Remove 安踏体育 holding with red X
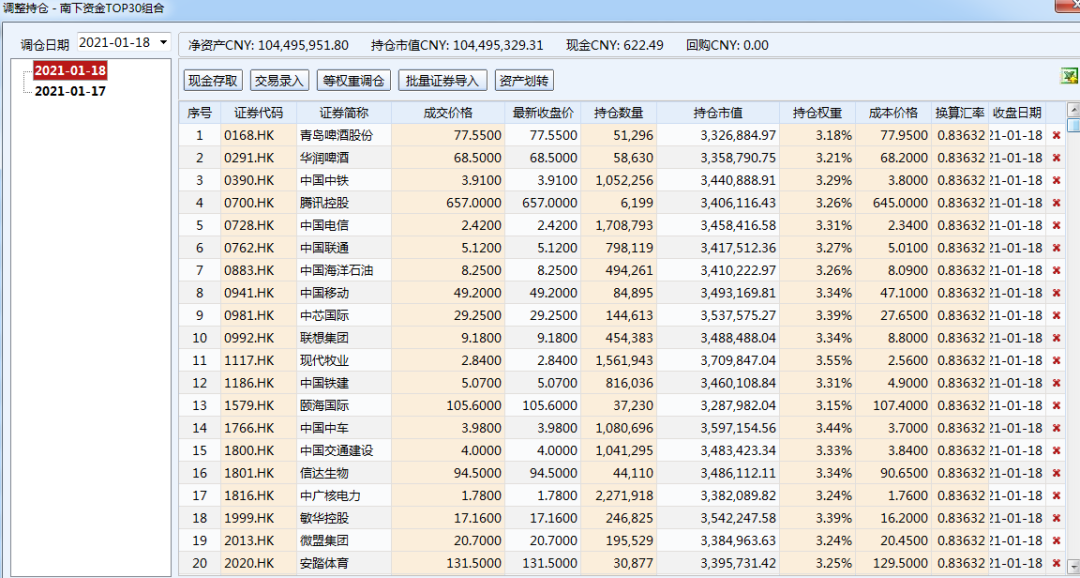This screenshot has width=1080, height=578. tap(1056, 564)
